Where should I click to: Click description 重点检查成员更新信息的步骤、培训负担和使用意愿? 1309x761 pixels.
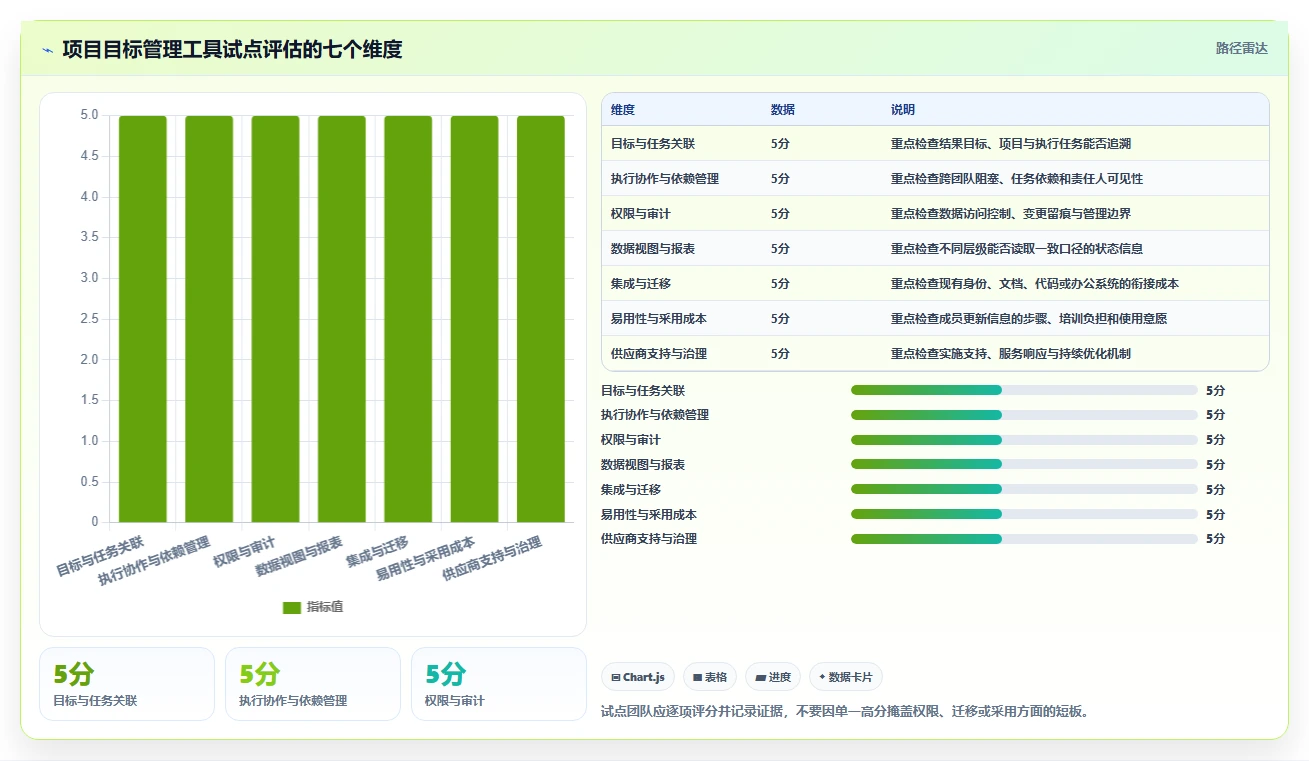[x=1029, y=319]
